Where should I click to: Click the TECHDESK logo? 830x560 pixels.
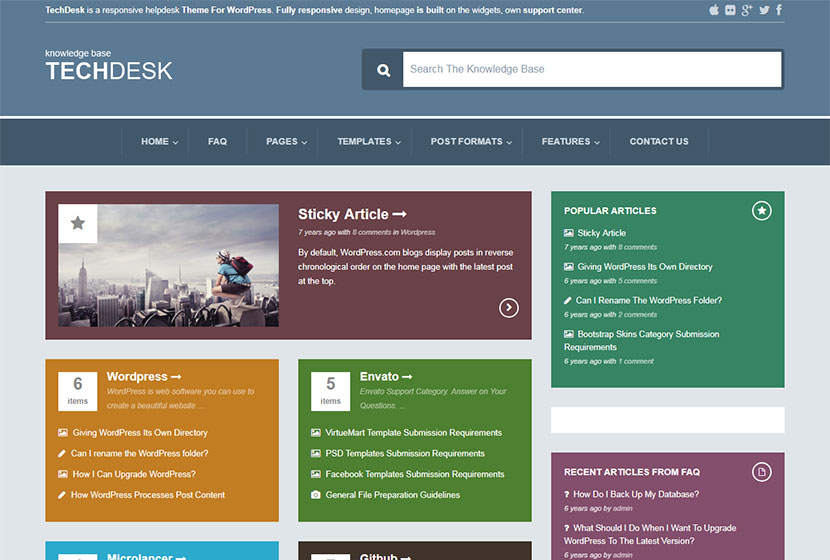click(x=109, y=71)
